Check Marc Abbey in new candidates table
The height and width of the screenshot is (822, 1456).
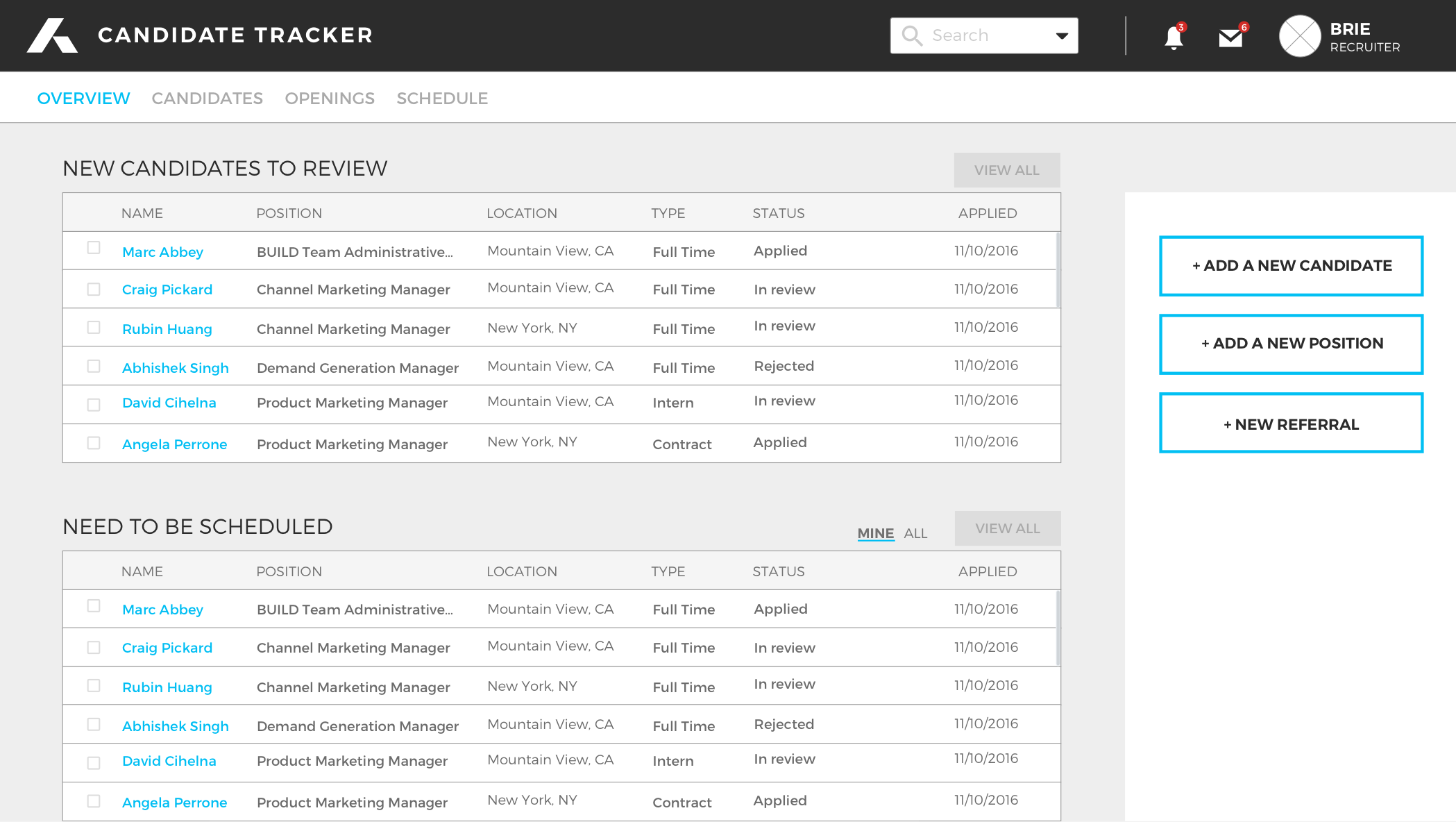(x=94, y=248)
